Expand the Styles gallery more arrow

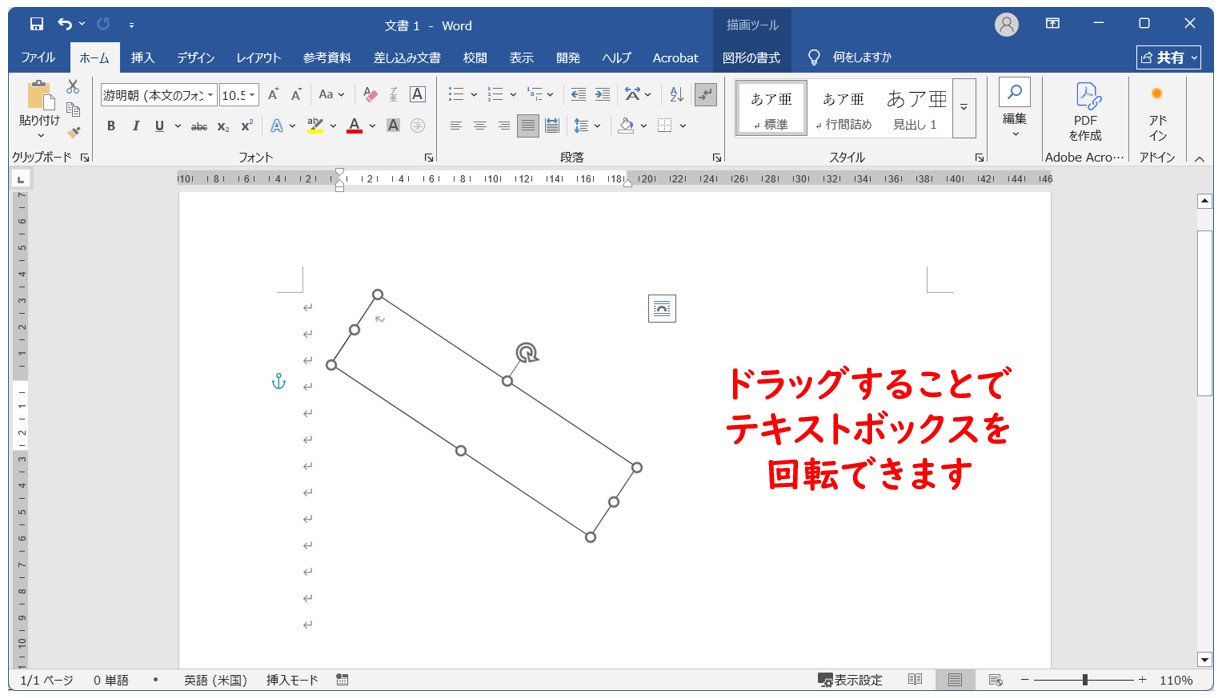964,108
